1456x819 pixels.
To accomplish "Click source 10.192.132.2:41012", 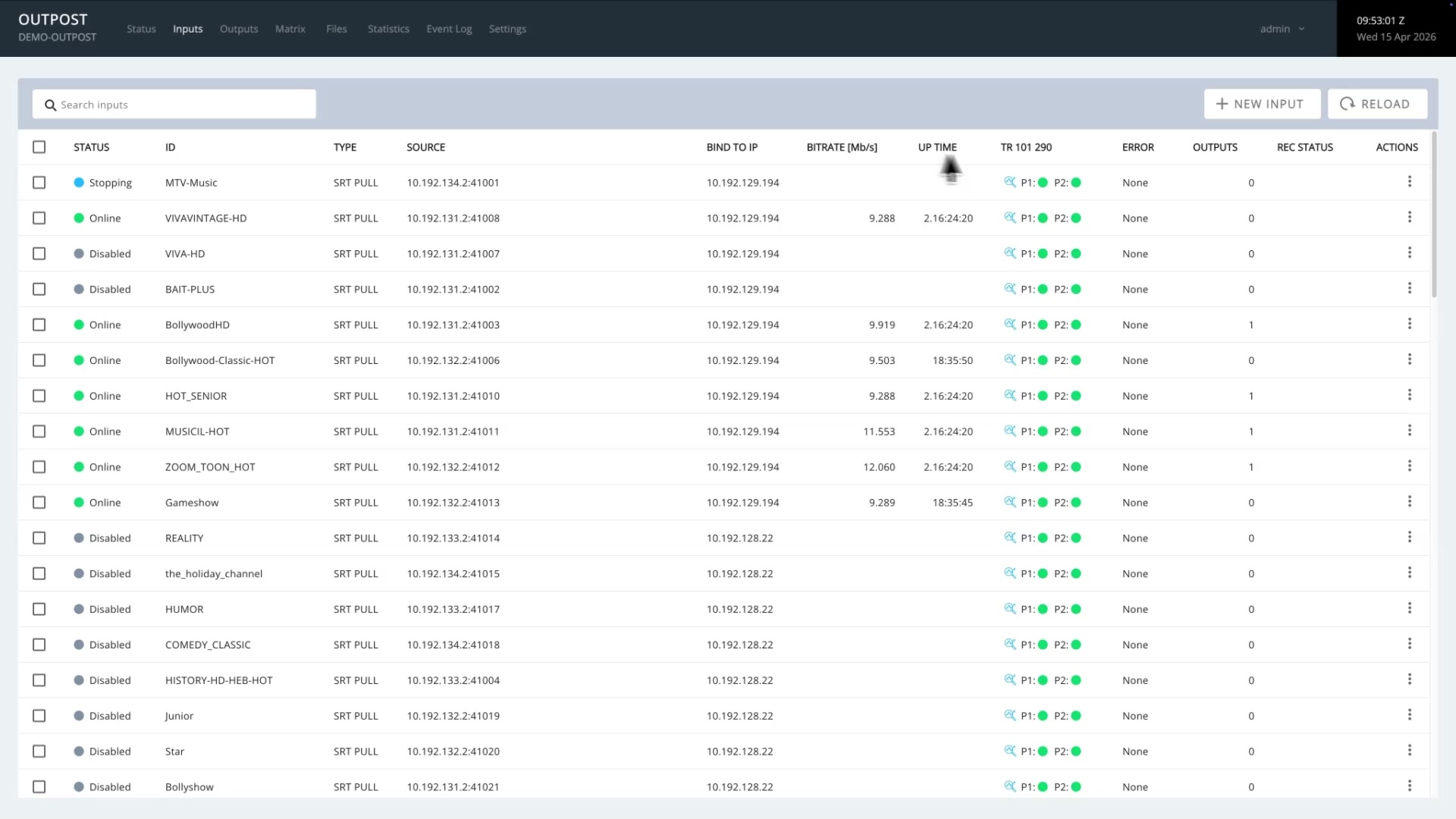I will click(453, 467).
